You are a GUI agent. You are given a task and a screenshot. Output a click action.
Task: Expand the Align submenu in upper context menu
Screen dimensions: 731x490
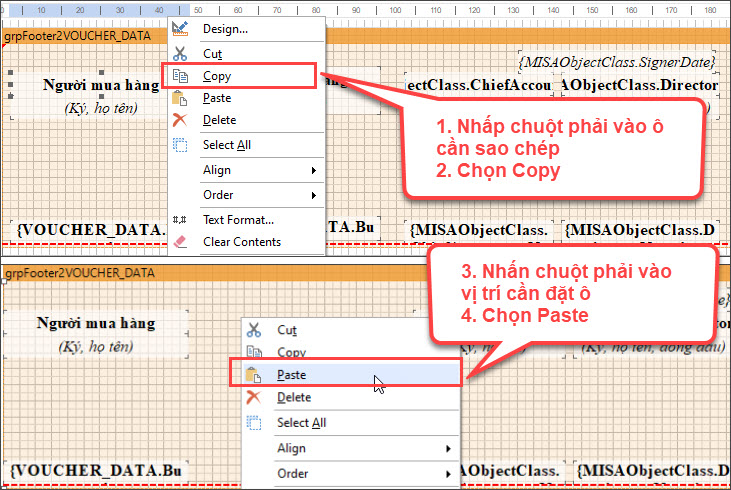(313, 170)
